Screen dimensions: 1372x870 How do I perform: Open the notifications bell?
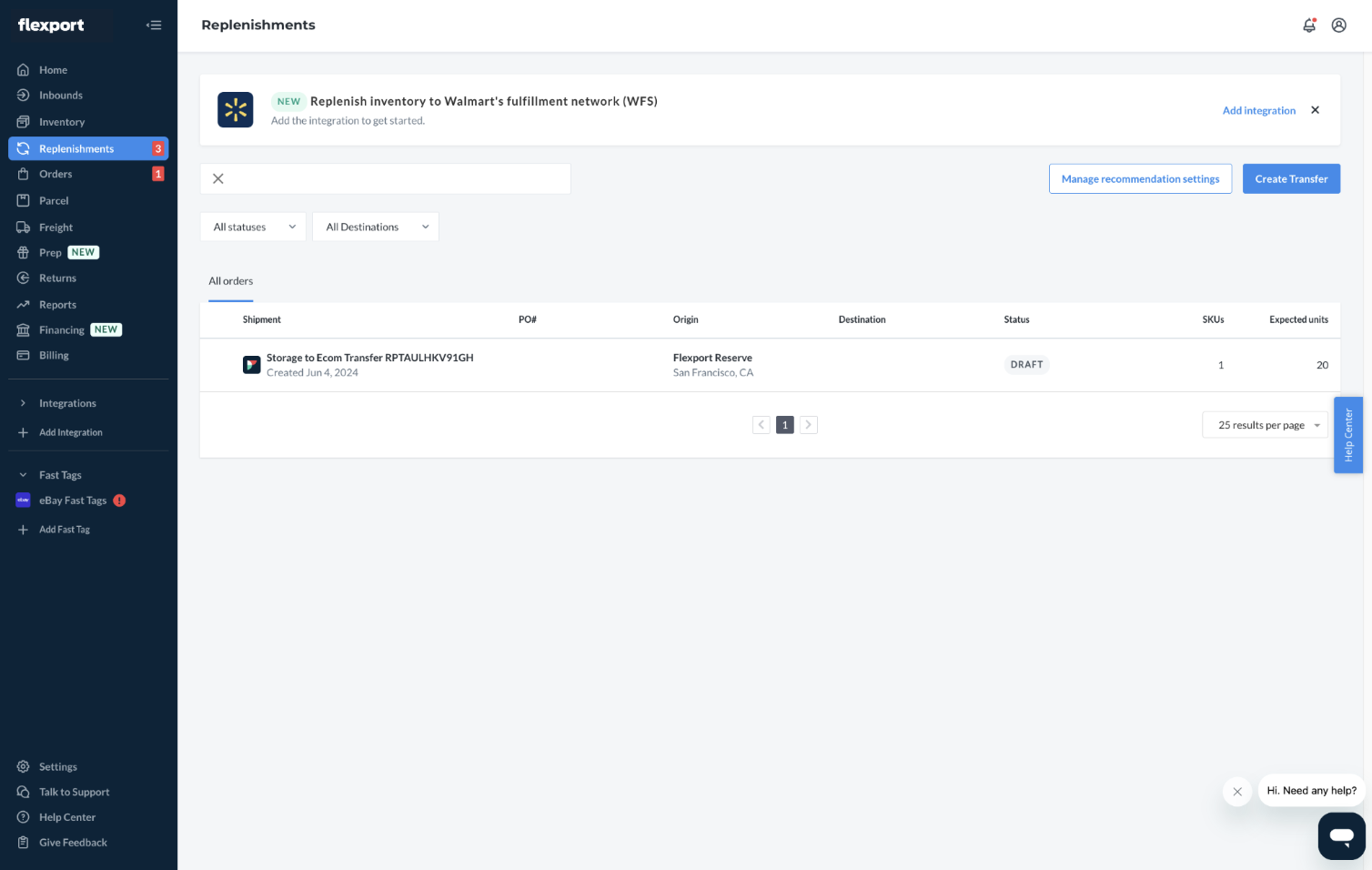pyautogui.click(x=1308, y=25)
